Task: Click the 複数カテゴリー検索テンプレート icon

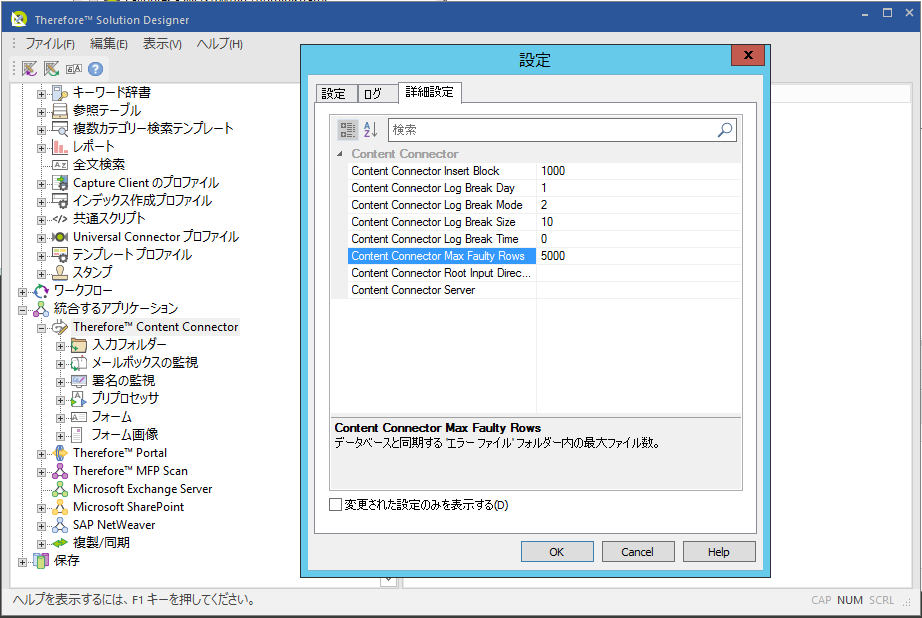Action: click(60, 129)
